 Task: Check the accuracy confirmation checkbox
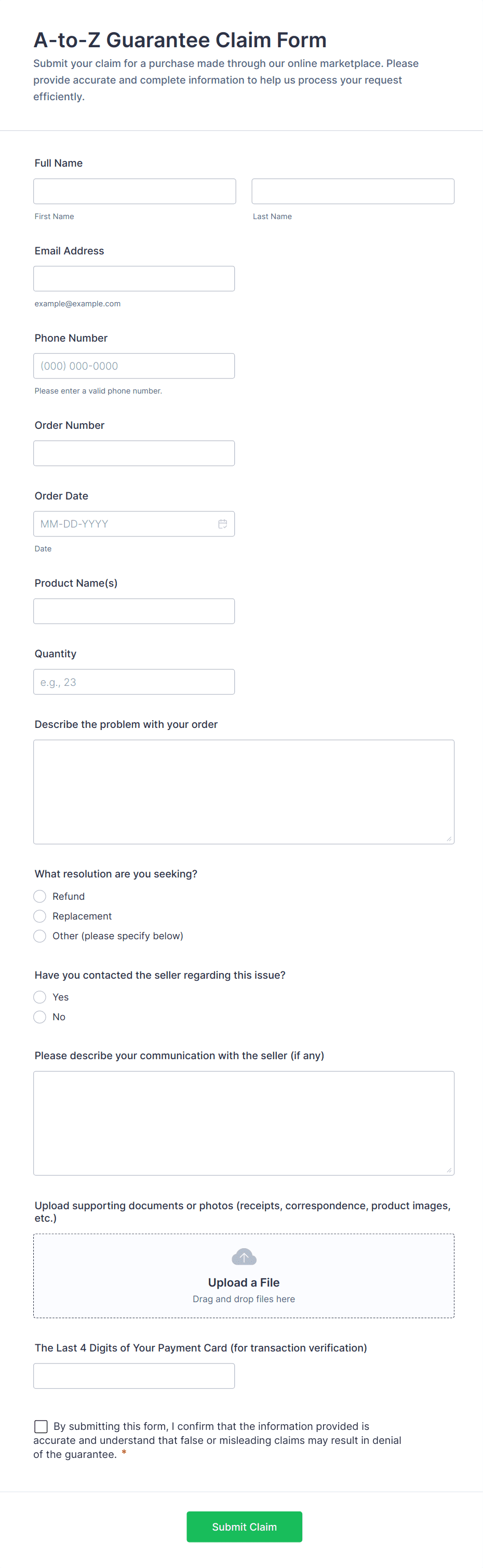pos(41,1427)
